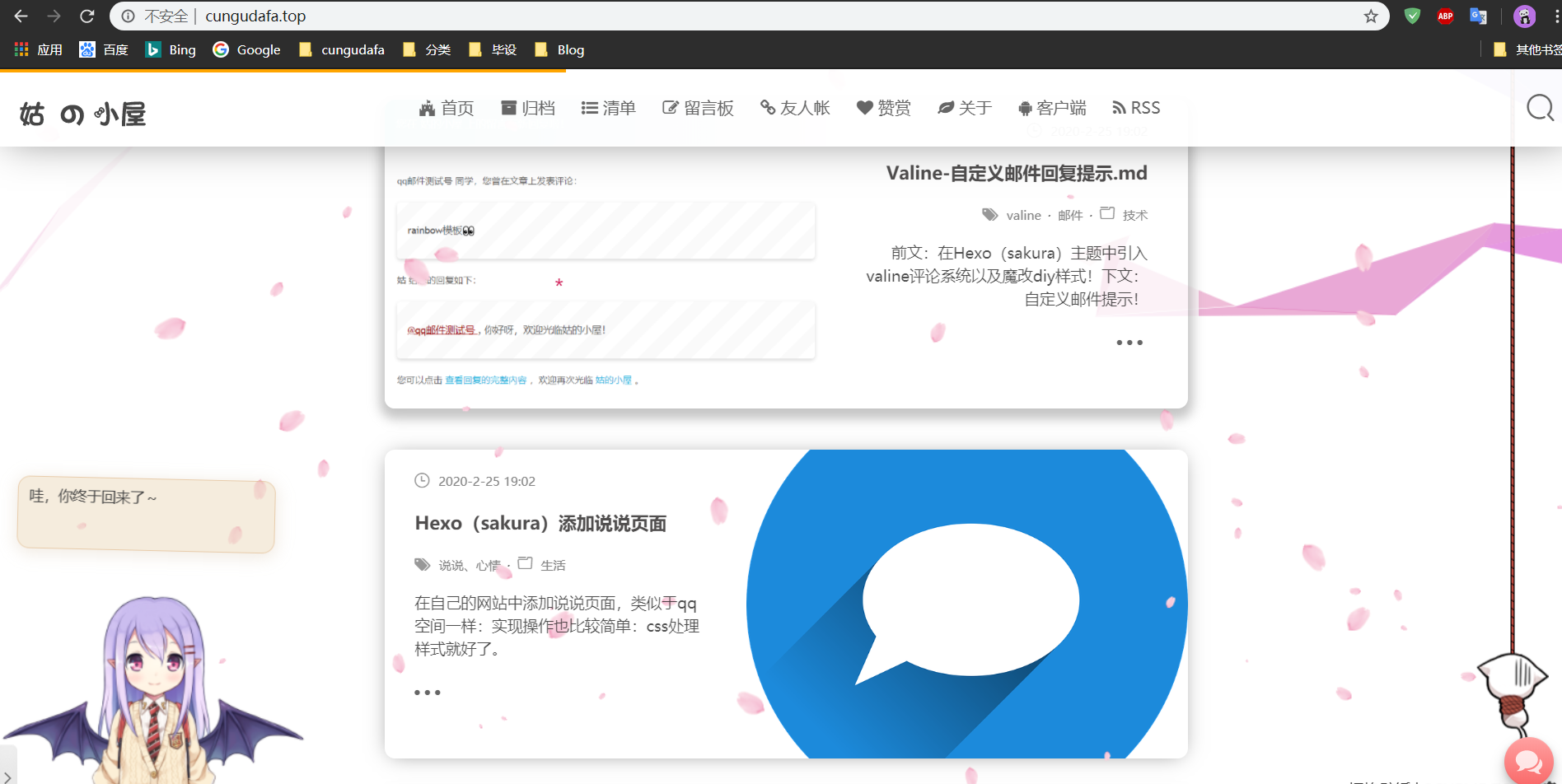
Task: Click the date text 2020-2-25 19:02
Action: tap(487, 481)
